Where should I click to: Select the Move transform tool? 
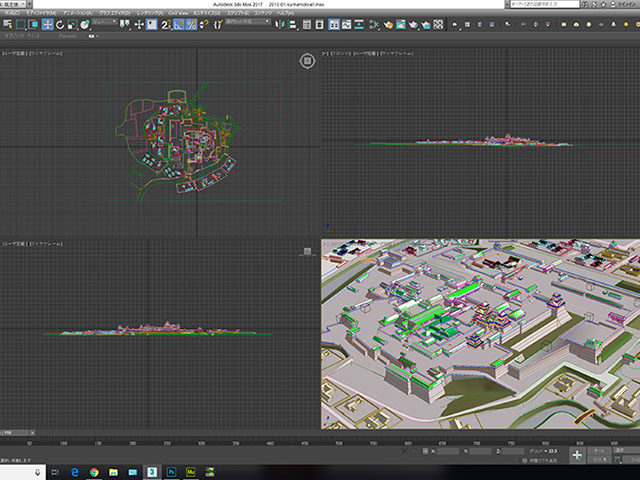pos(48,24)
